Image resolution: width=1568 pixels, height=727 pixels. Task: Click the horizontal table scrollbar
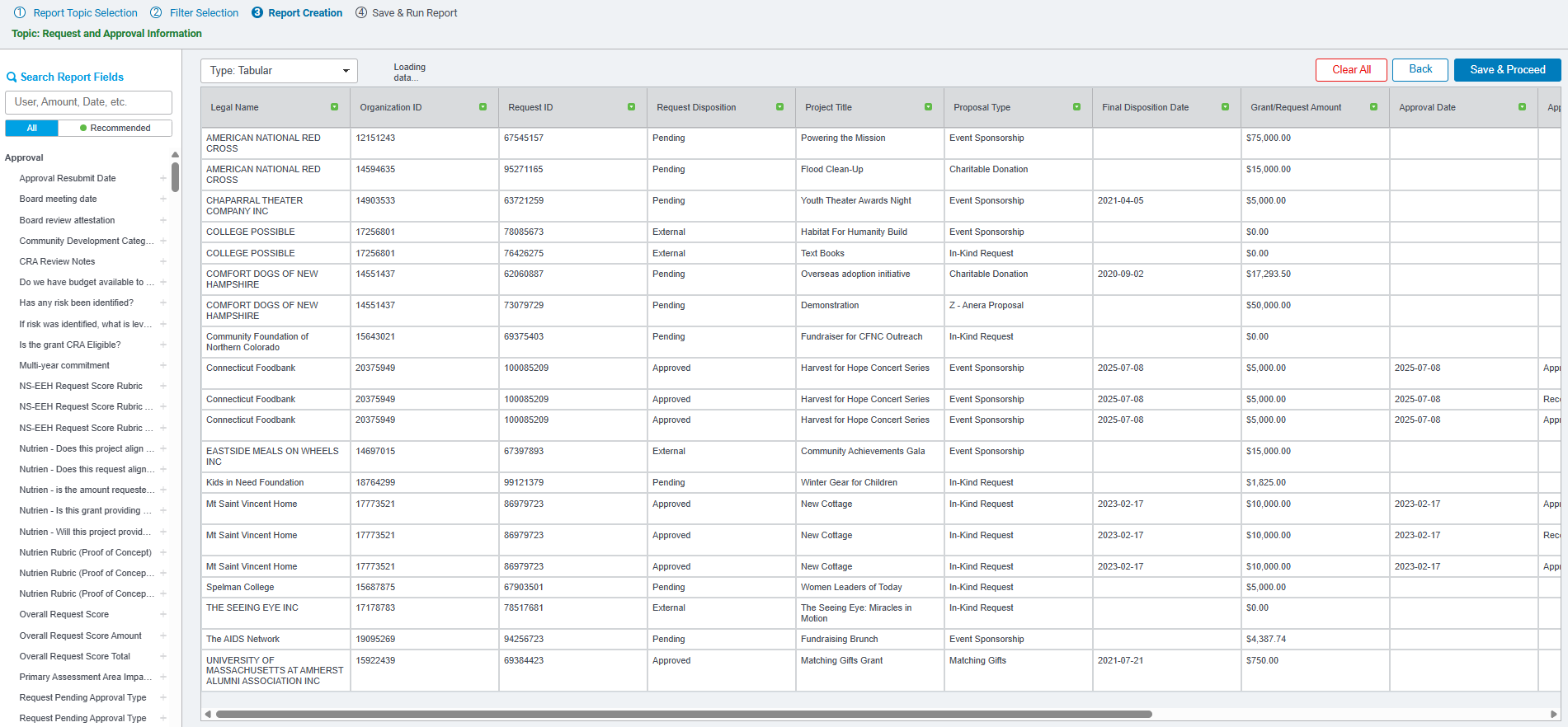coord(683,714)
